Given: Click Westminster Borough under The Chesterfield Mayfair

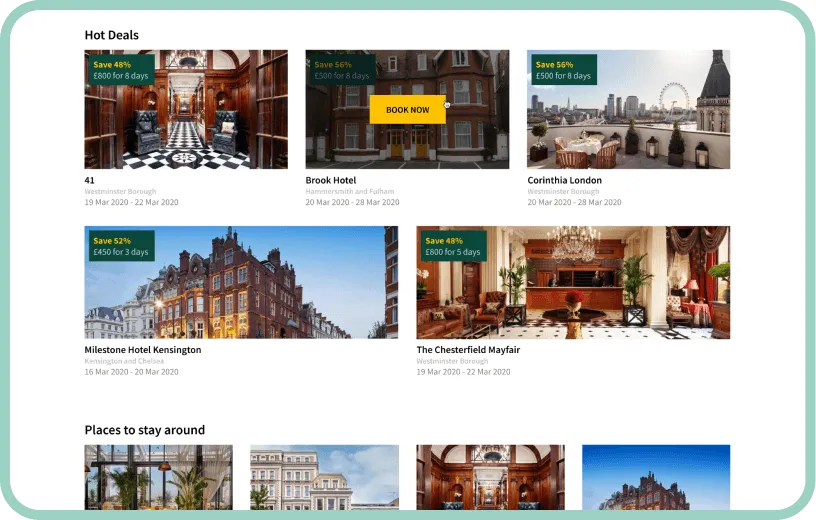Looking at the screenshot, I should point(452,361).
